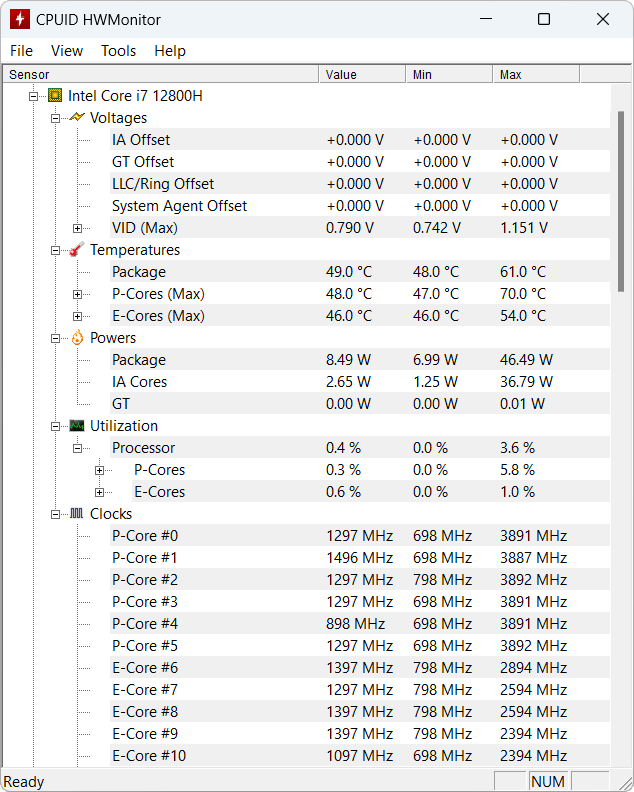This screenshot has width=634, height=792.
Task: Select the E-Cores (Max) label
Action: [158, 316]
